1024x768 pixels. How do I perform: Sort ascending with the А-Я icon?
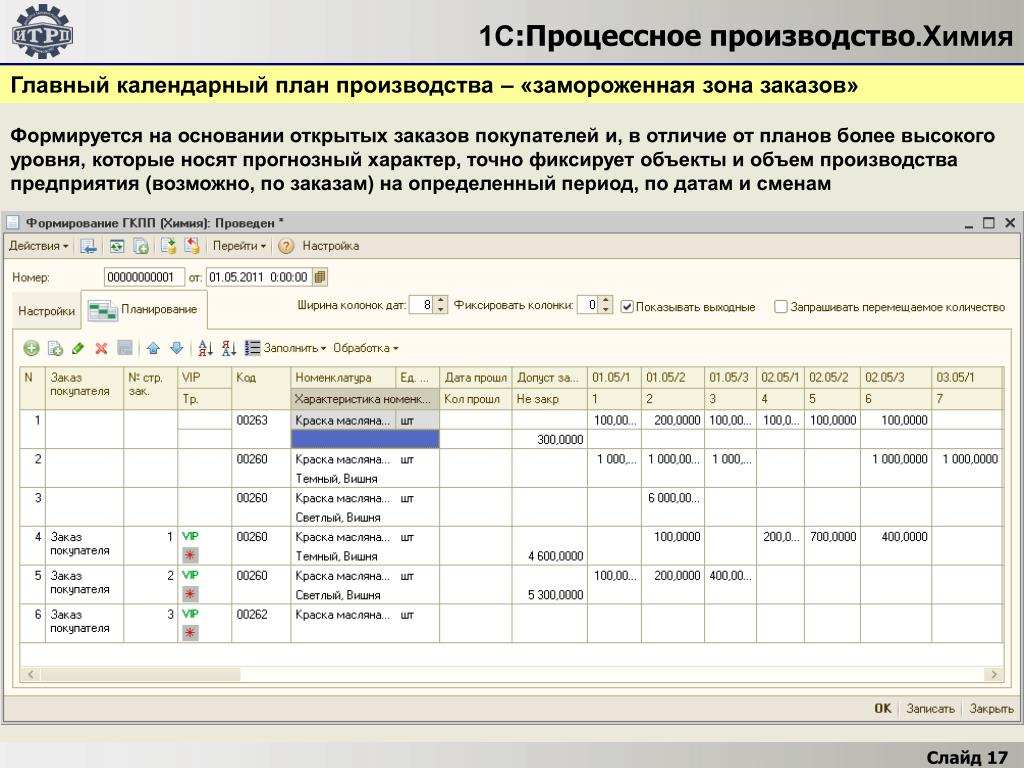tap(205, 348)
